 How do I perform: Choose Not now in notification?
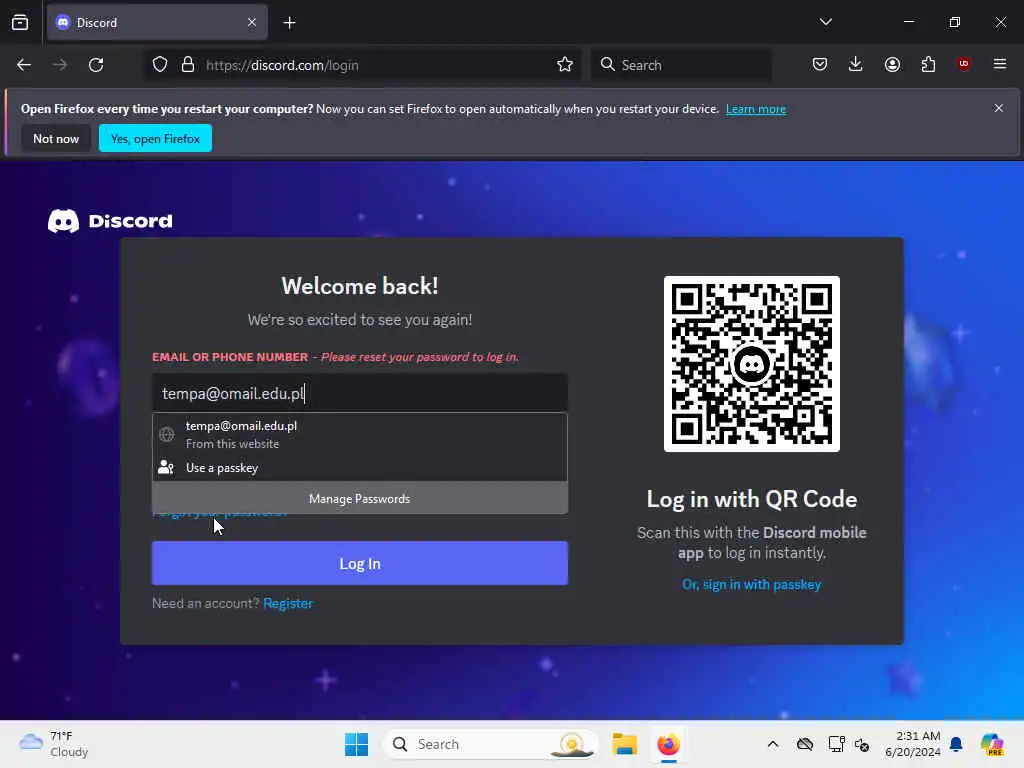tap(56, 138)
